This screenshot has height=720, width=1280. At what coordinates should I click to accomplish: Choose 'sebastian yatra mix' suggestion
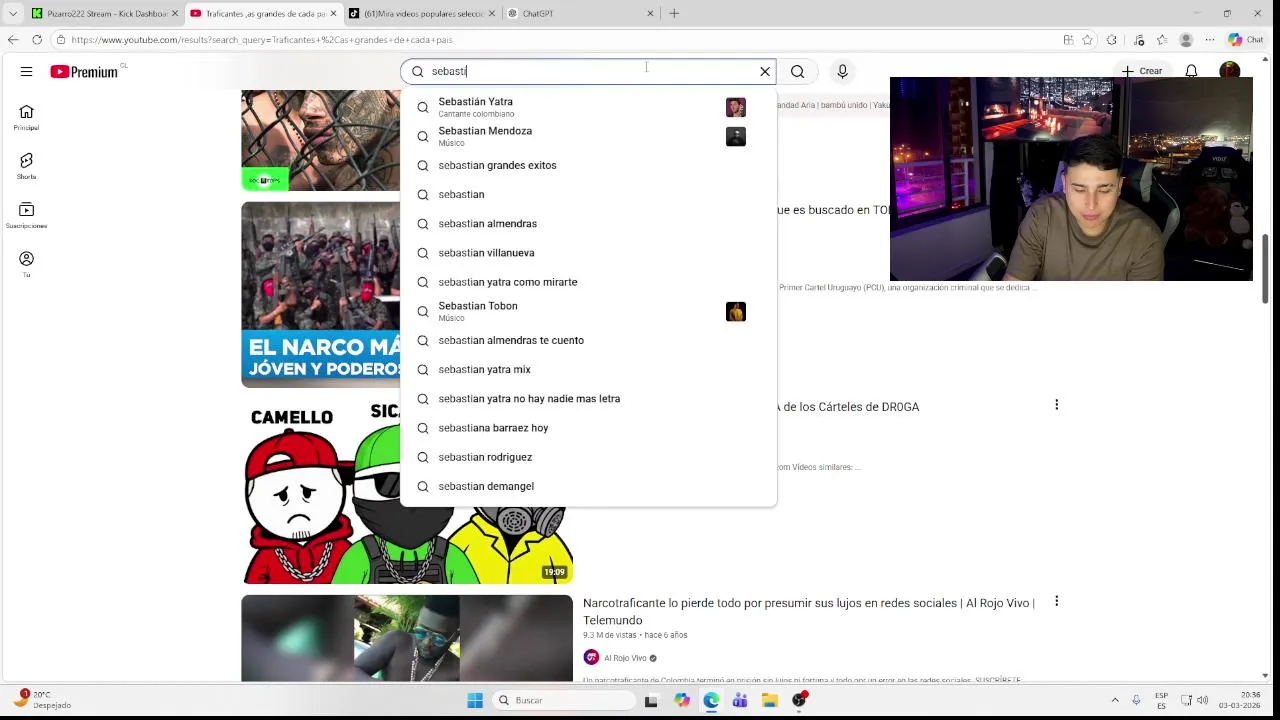(588, 369)
